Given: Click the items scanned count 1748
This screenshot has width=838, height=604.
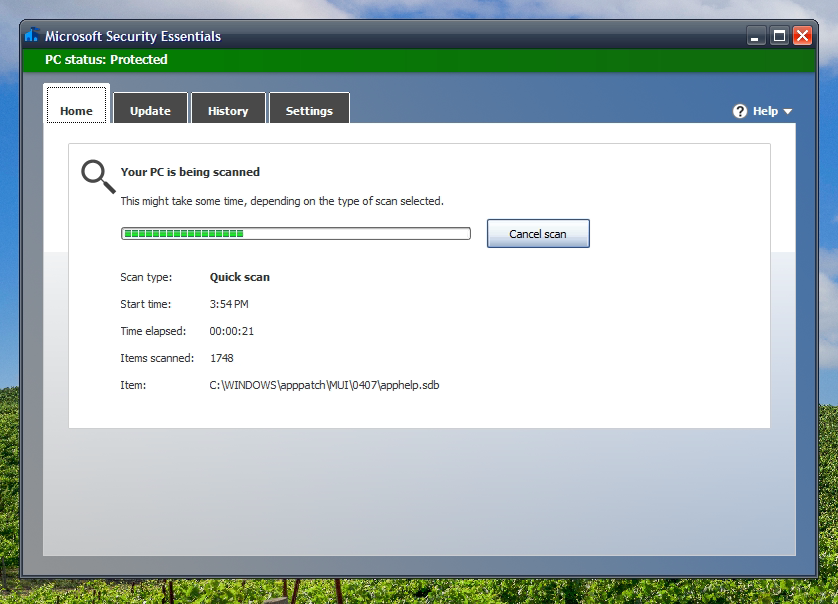Looking at the screenshot, I should 221,358.
